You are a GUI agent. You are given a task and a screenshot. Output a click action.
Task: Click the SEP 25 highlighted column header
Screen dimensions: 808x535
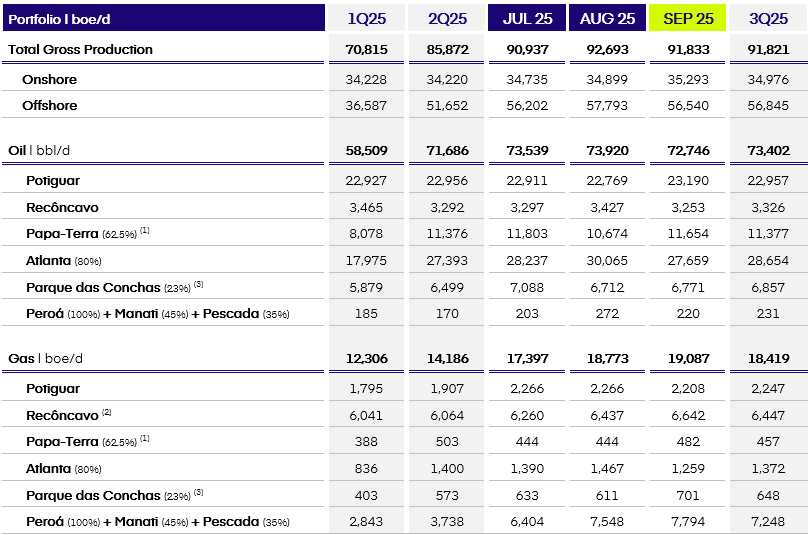(x=688, y=18)
